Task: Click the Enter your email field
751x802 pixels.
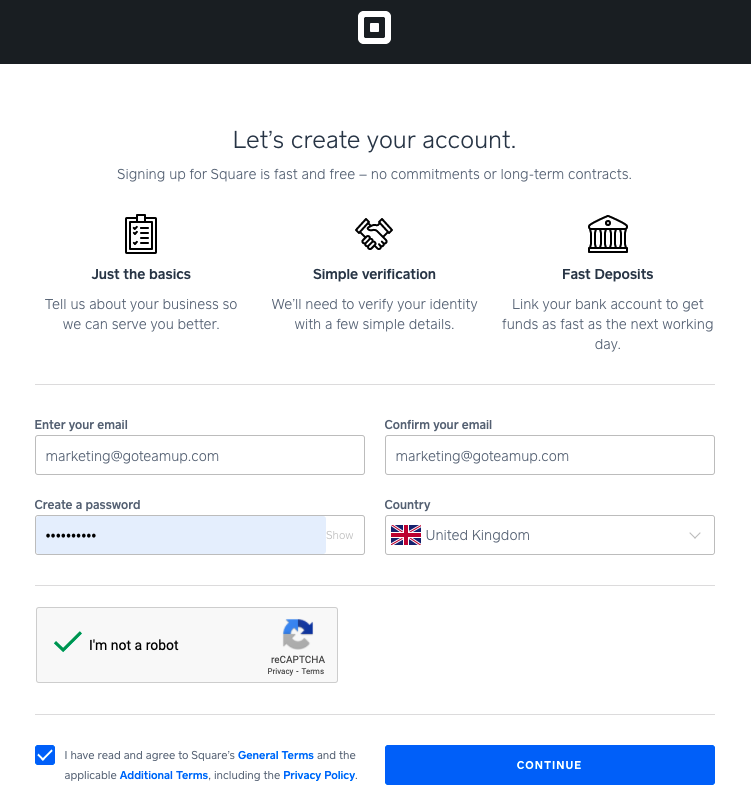Action: pyautogui.click(x=200, y=455)
